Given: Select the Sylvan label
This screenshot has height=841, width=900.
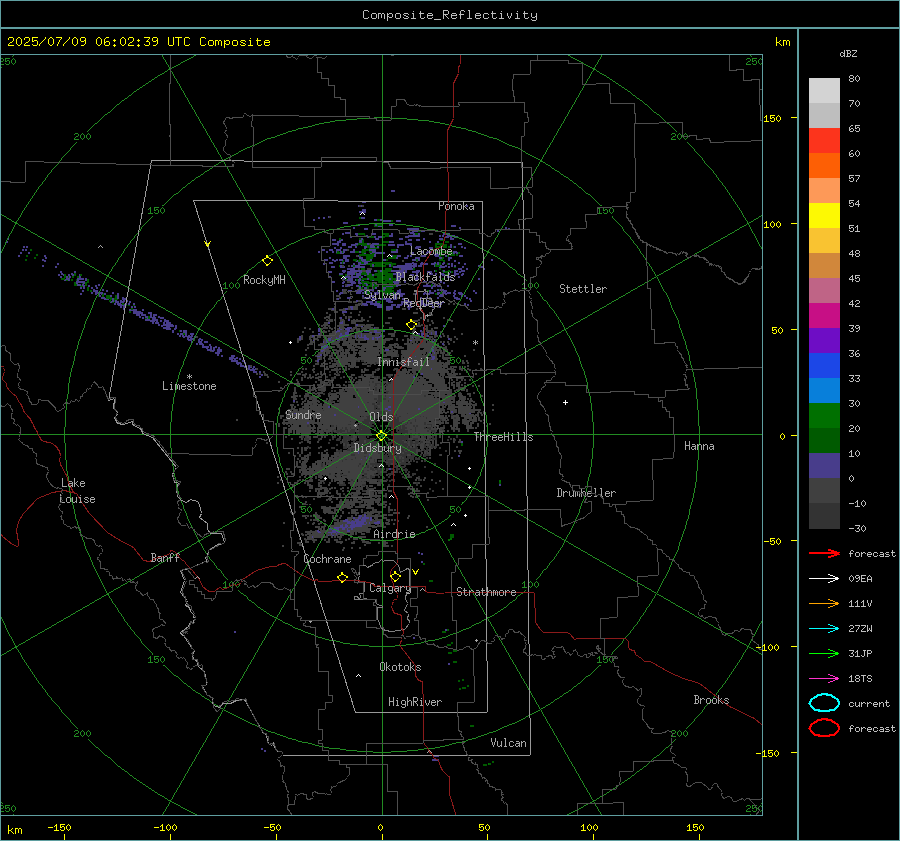Looking at the screenshot, I should click(382, 294).
